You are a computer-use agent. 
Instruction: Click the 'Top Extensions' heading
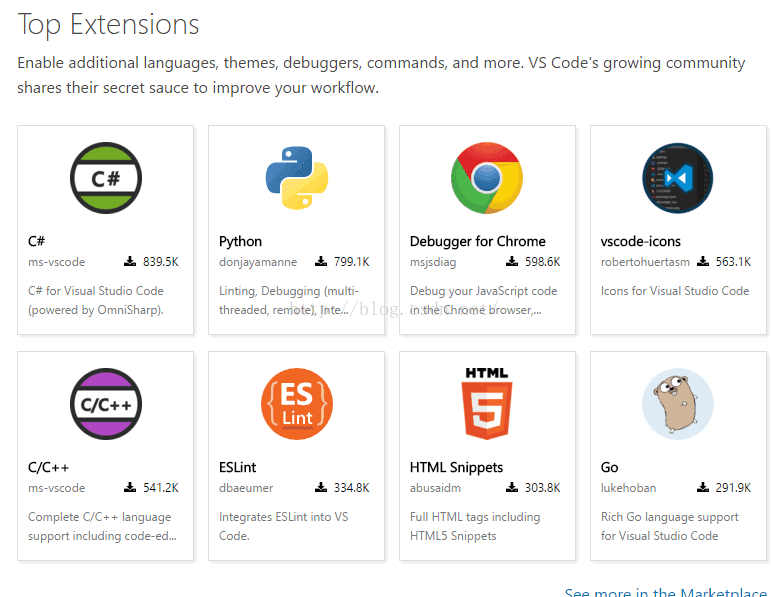(108, 25)
